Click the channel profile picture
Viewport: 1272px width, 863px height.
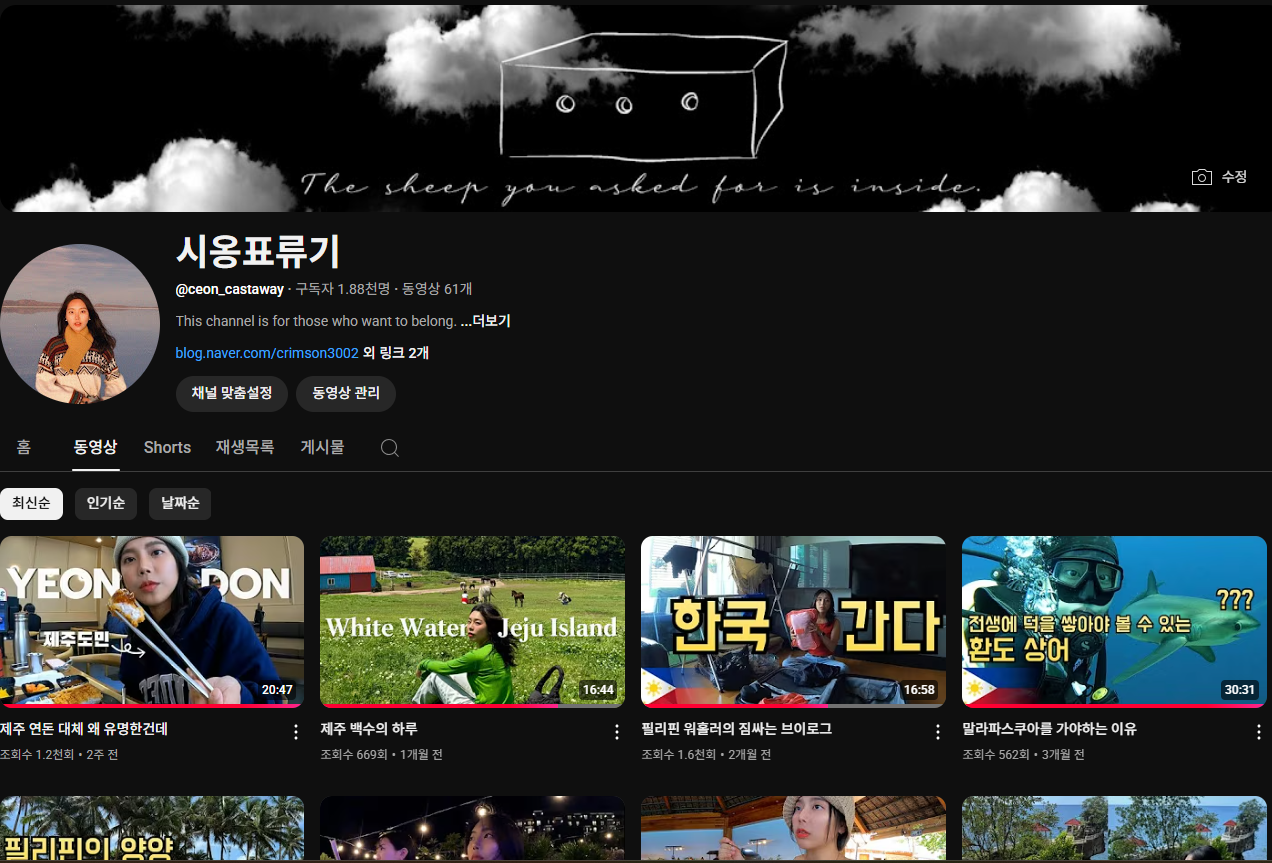tap(80, 324)
